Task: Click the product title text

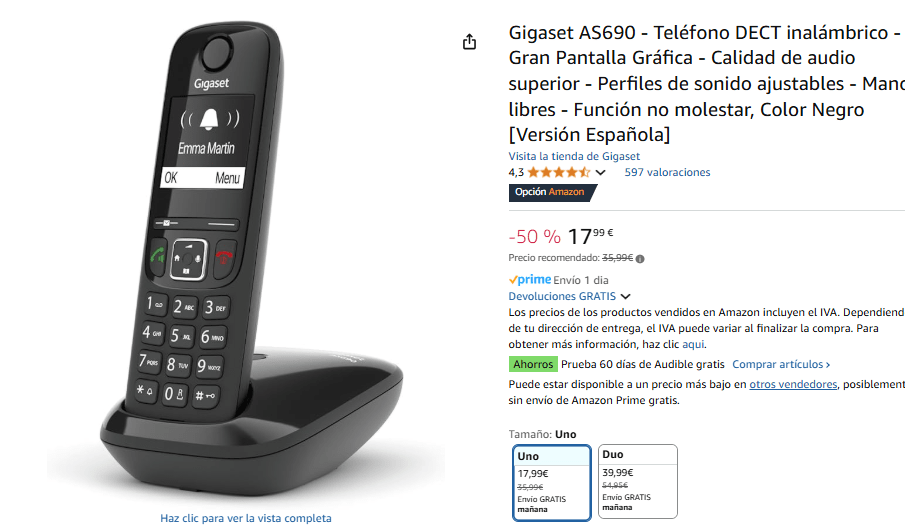Action: point(706,84)
